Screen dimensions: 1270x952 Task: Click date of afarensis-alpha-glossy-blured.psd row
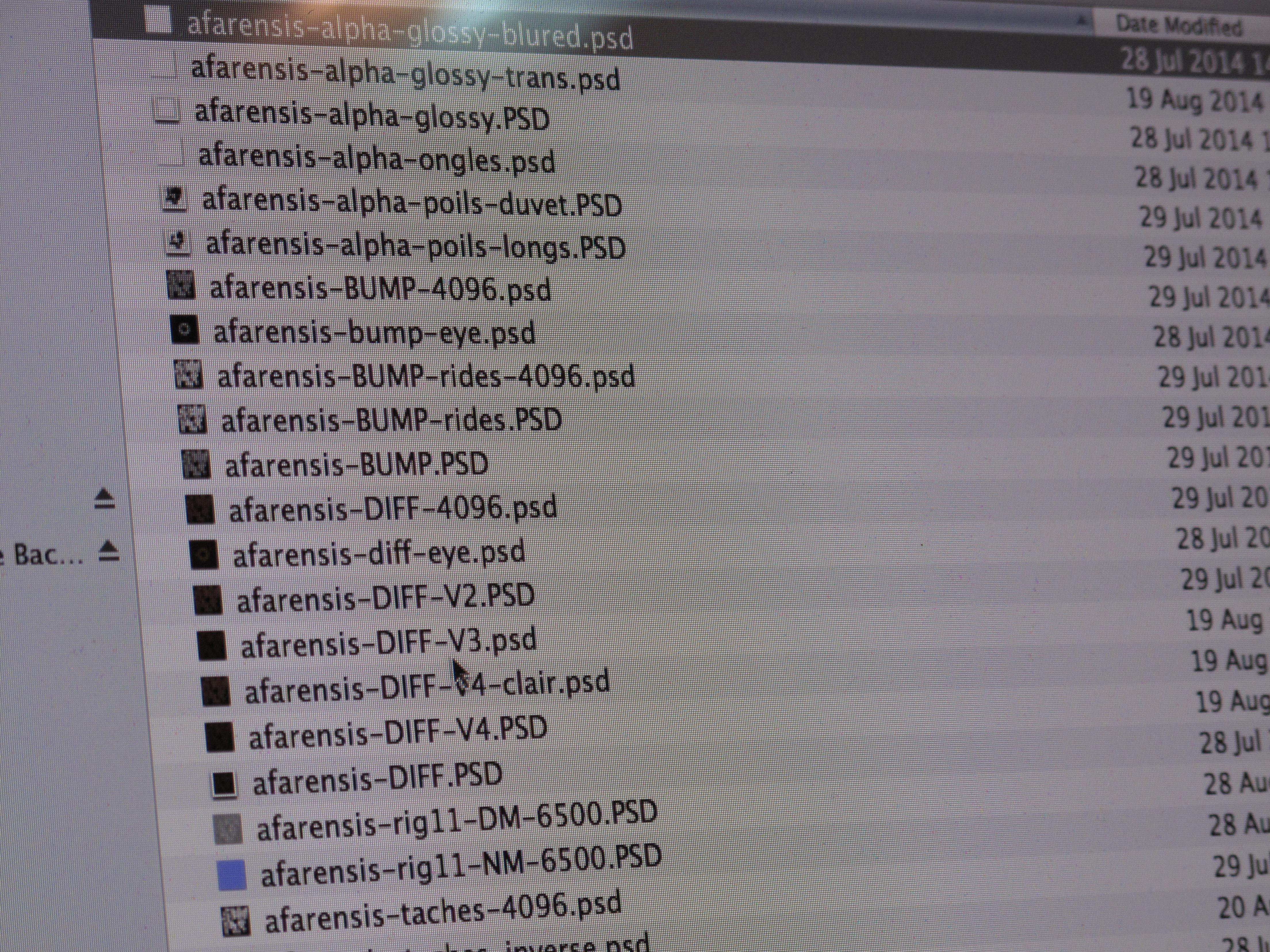[1195, 61]
